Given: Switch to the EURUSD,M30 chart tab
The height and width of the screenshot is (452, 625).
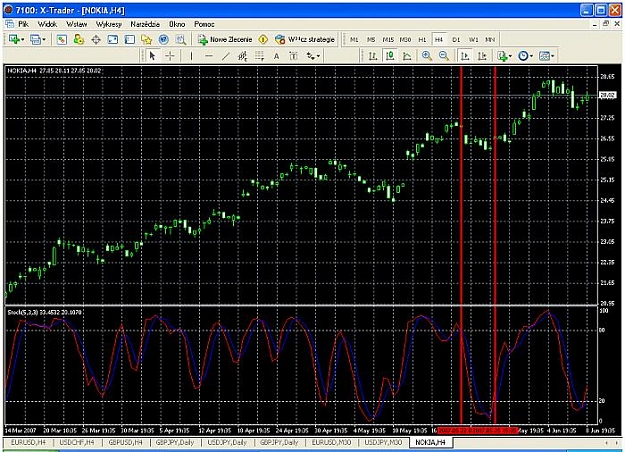Looking at the screenshot, I should (331, 442).
